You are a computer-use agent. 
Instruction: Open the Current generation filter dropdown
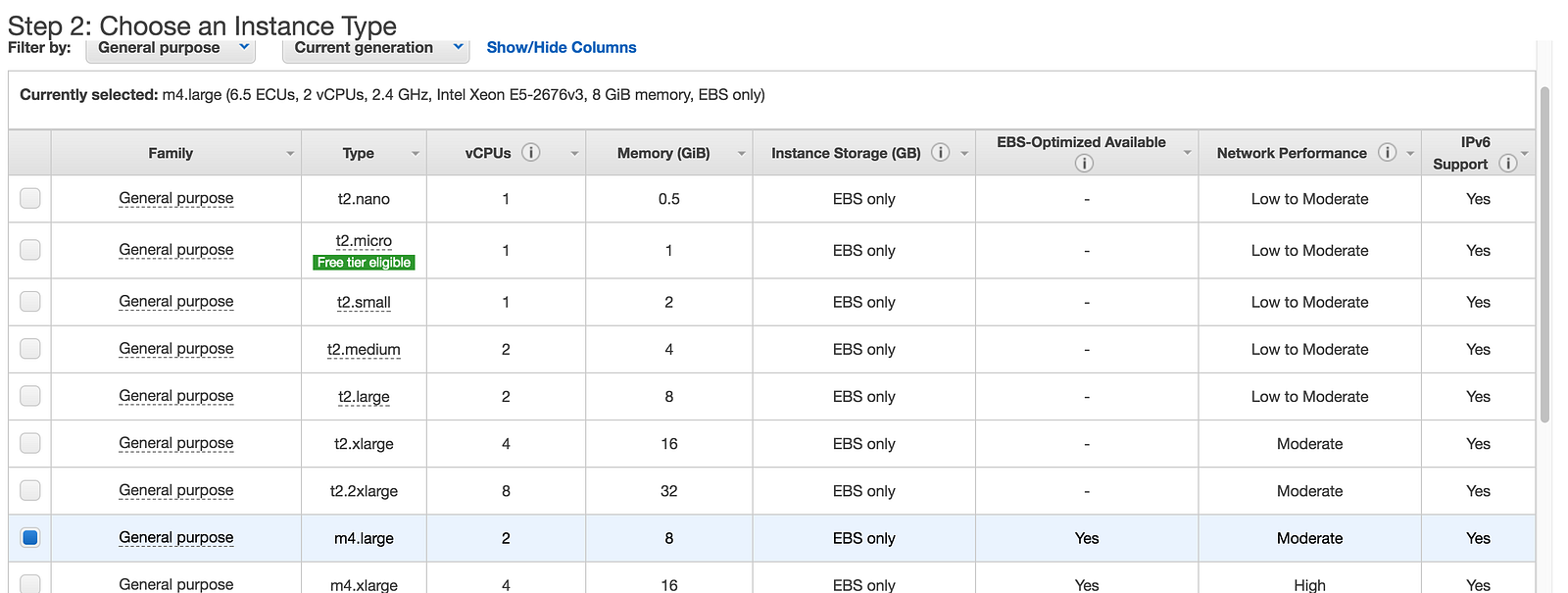375,48
